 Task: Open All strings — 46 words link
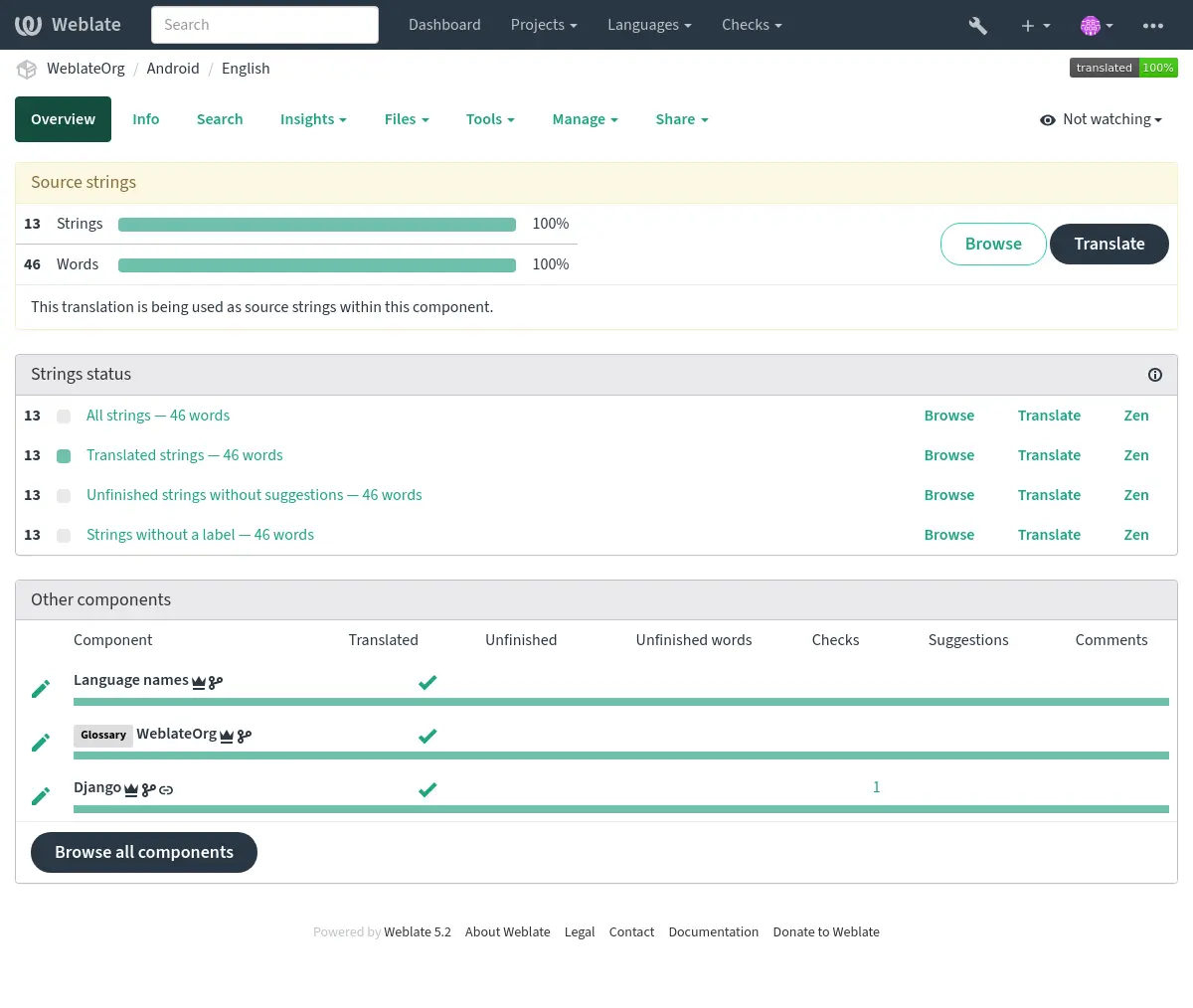point(158,416)
